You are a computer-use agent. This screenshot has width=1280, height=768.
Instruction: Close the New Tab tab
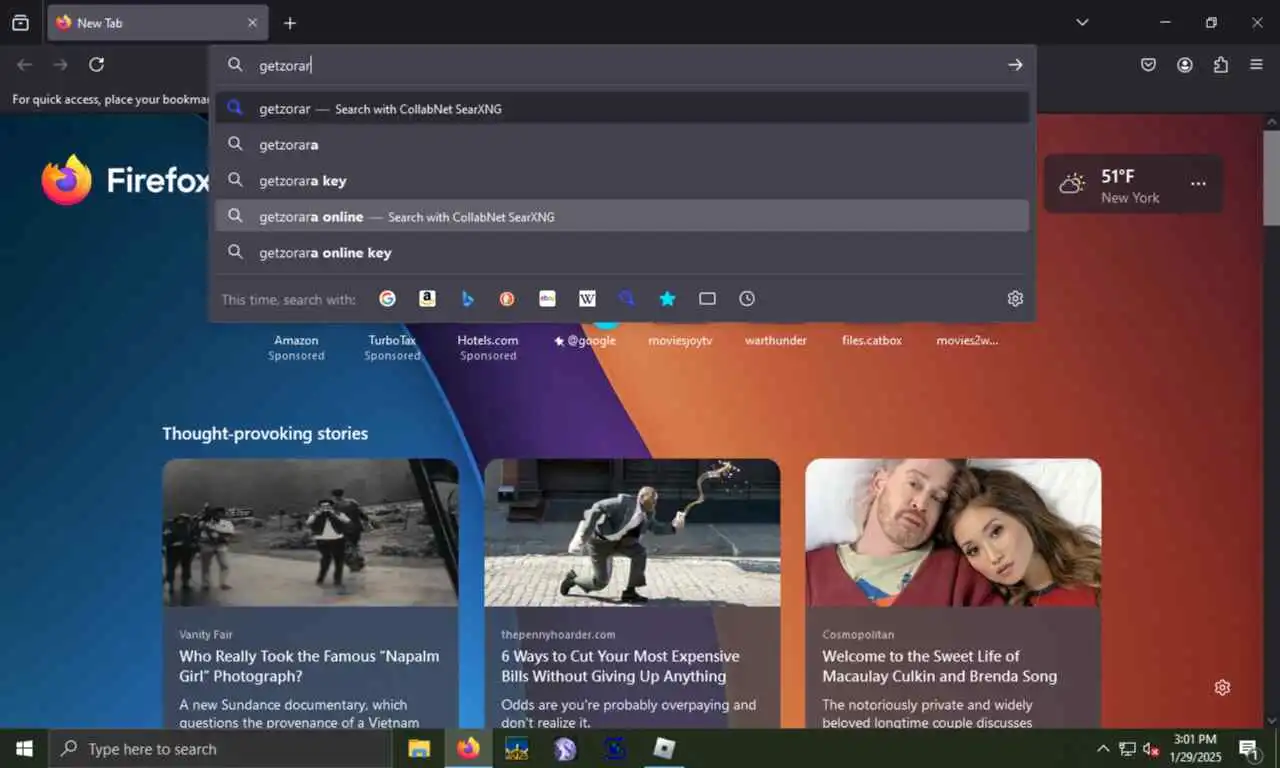[252, 23]
